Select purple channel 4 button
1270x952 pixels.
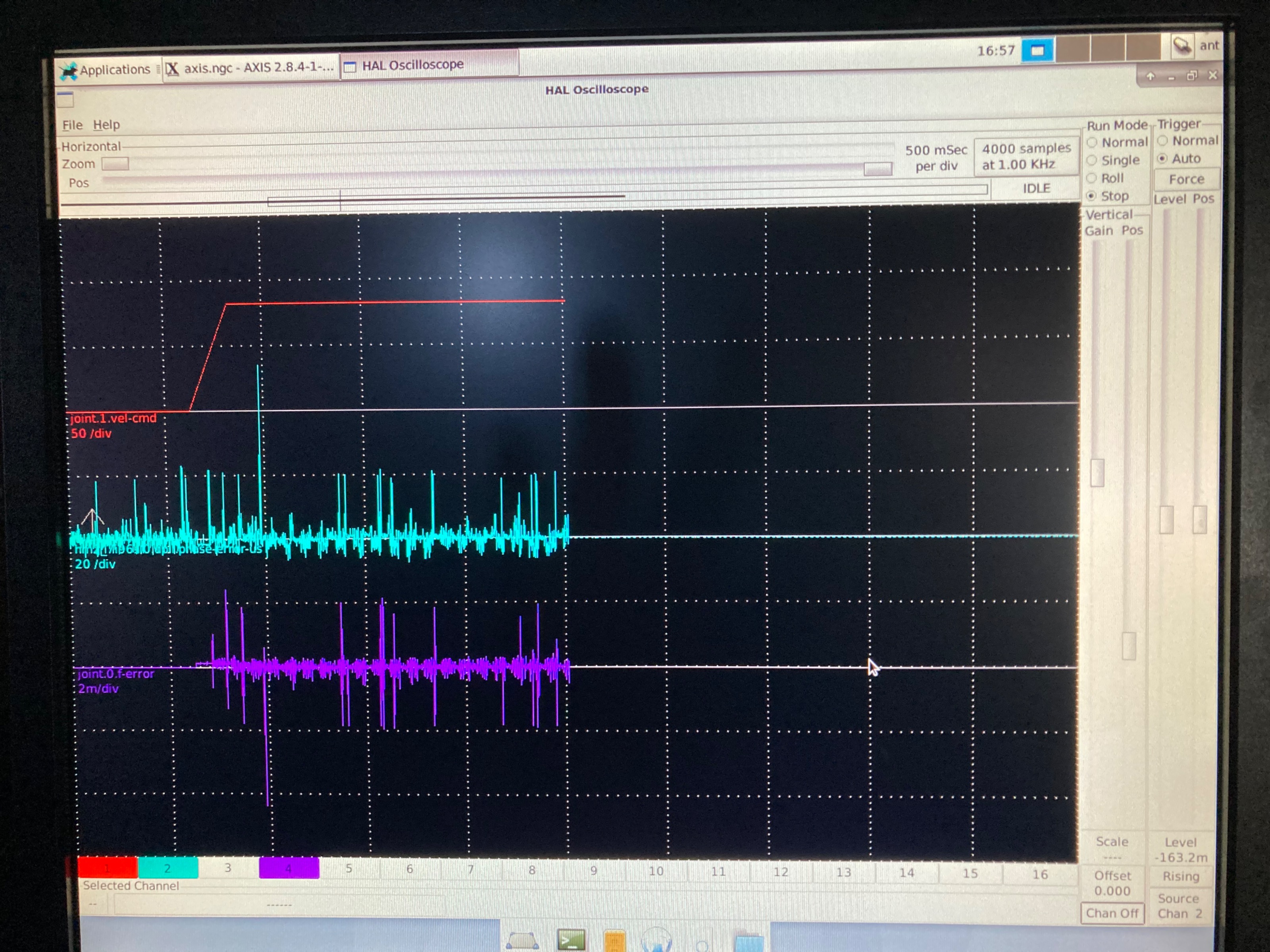pyautogui.click(x=289, y=868)
